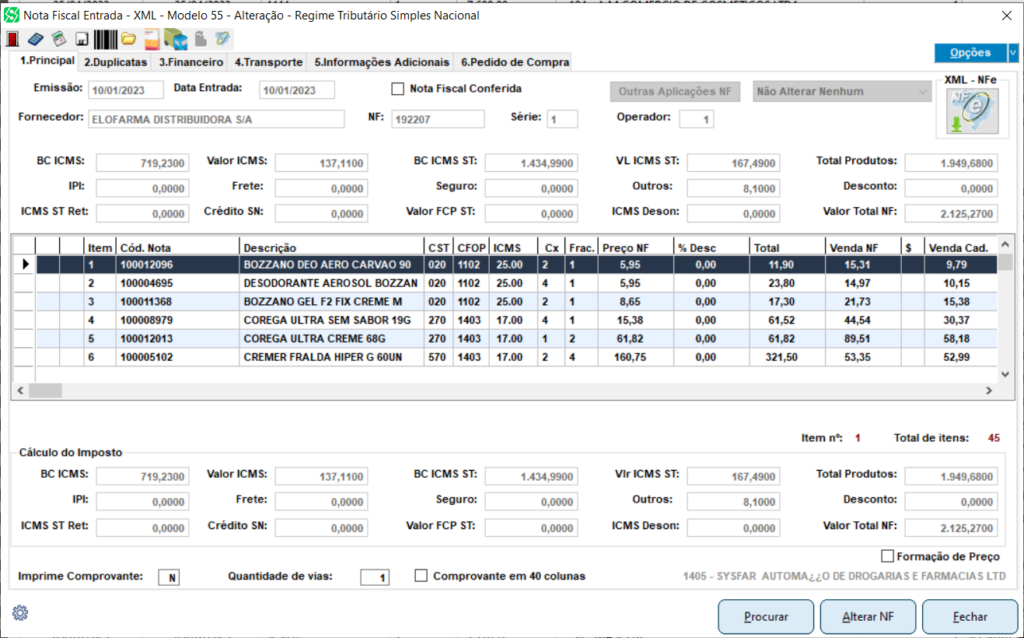Open the Não Alterar Nenhum combo box

[841, 92]
